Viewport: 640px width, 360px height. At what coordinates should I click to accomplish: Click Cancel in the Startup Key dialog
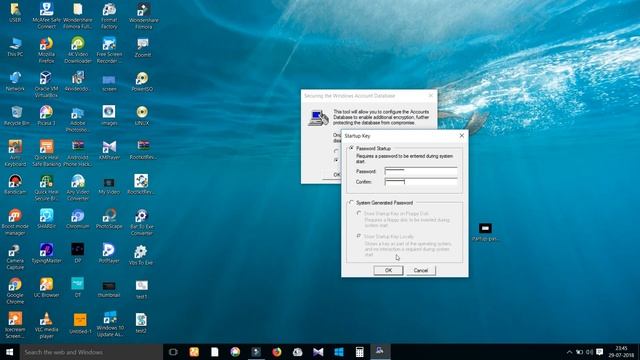click(420, 270)
